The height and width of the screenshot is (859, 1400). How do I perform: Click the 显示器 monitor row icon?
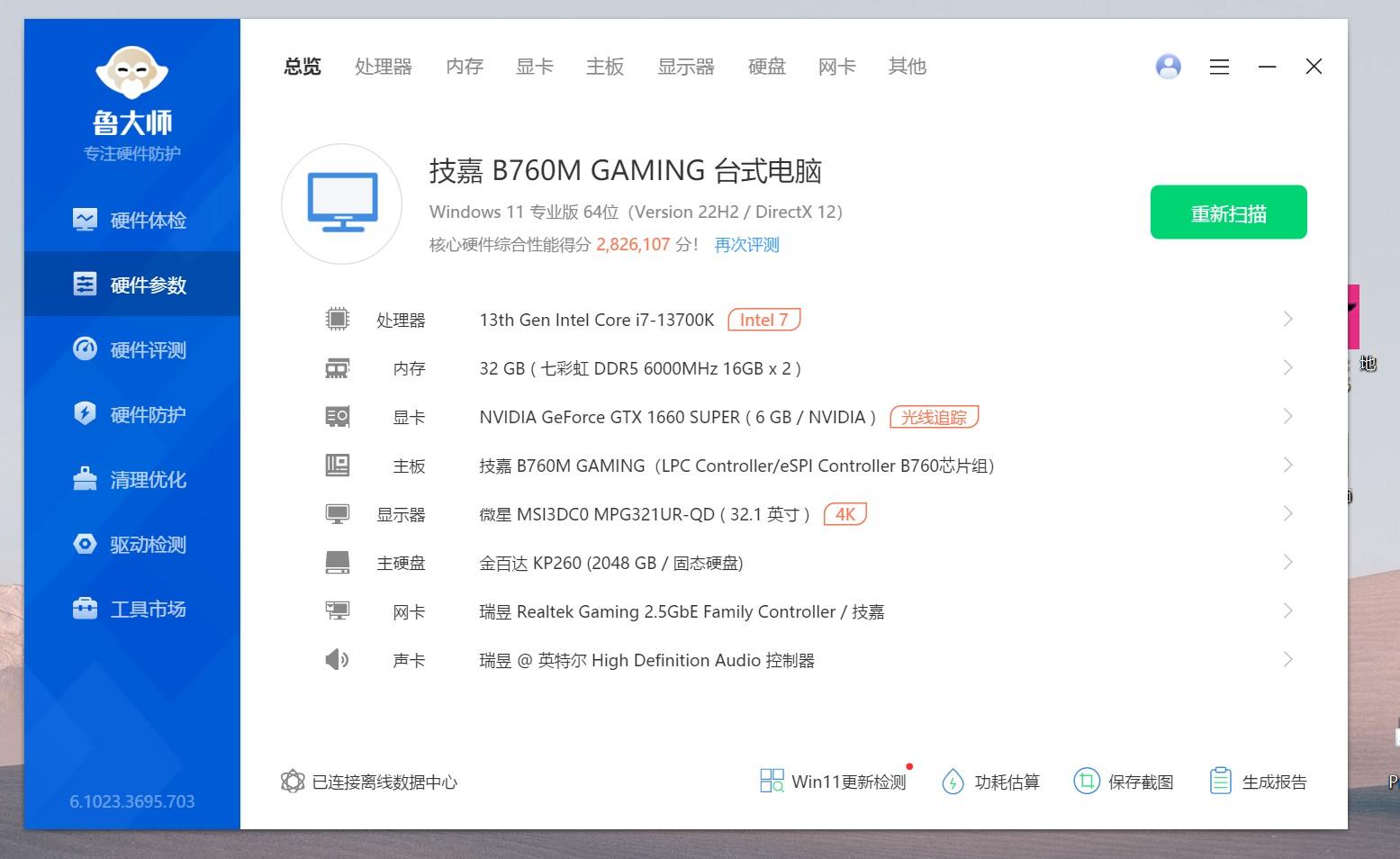click(x=337, y=514)
